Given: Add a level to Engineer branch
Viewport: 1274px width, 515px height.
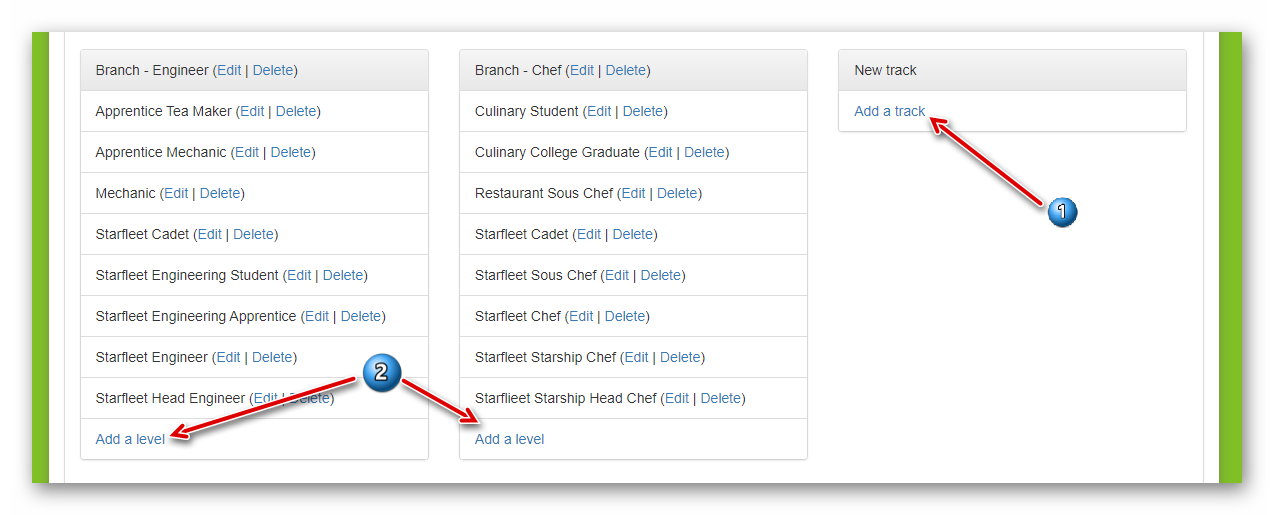Looking at the screenshot, I should point(130,439).
